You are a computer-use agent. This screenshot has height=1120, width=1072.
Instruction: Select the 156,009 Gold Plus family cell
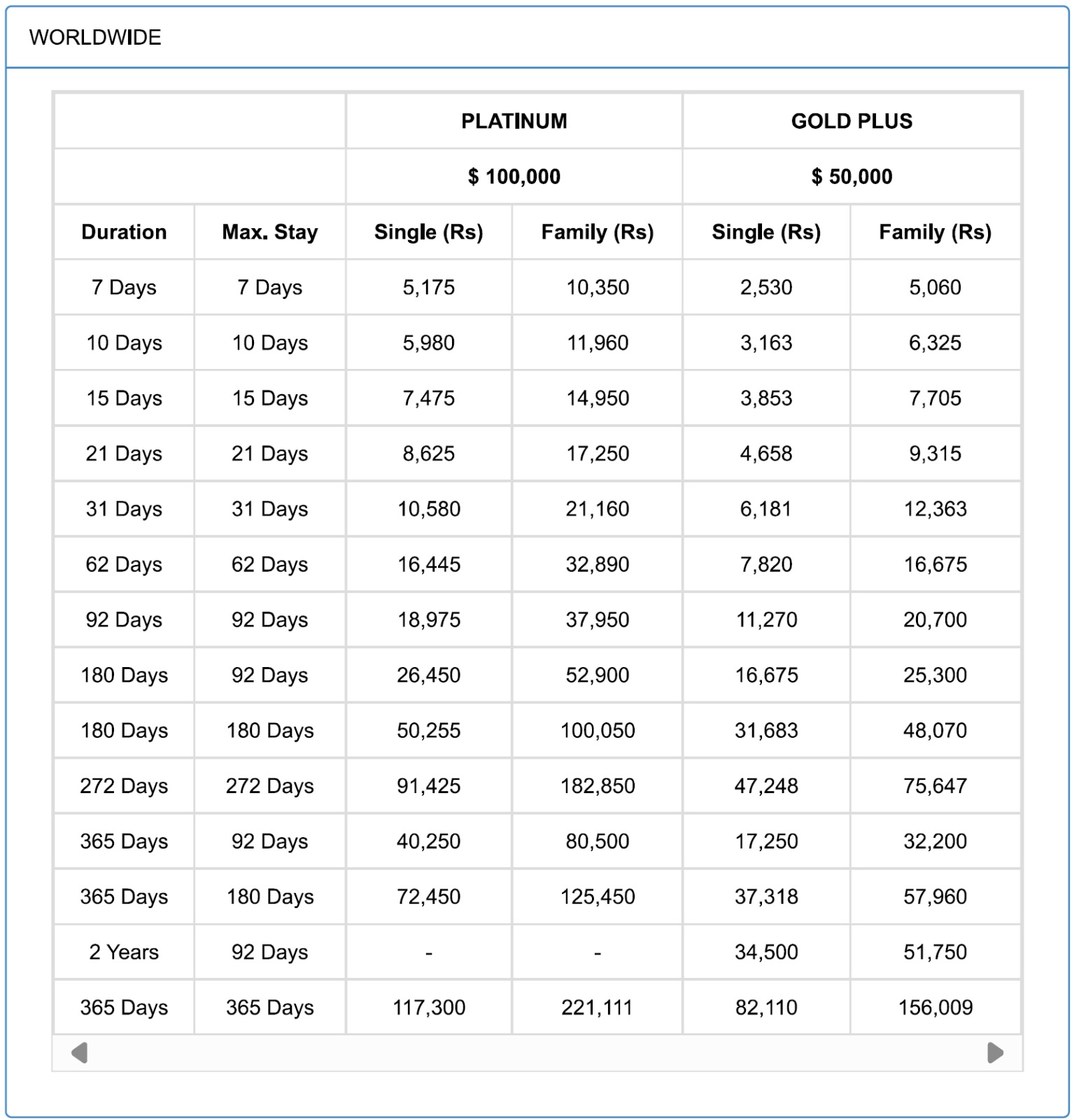click(935, 1007)
